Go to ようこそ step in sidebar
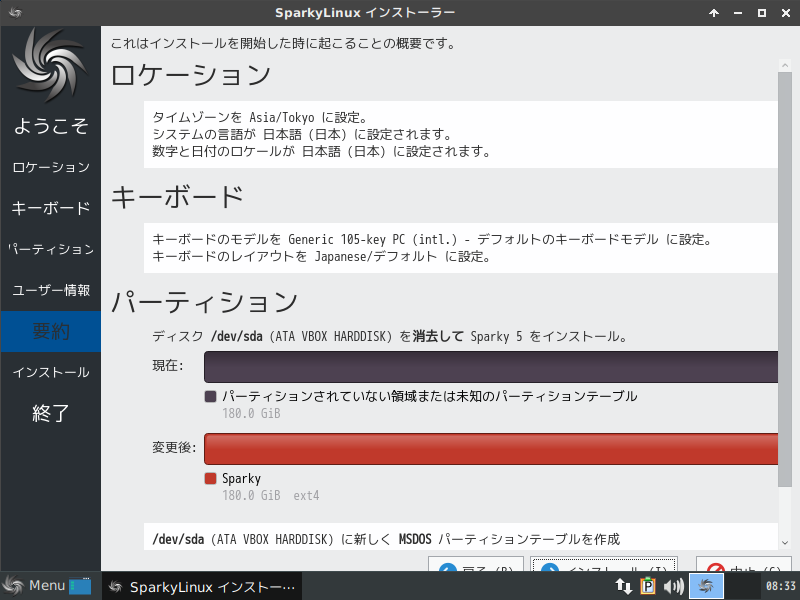 [51, 126]
